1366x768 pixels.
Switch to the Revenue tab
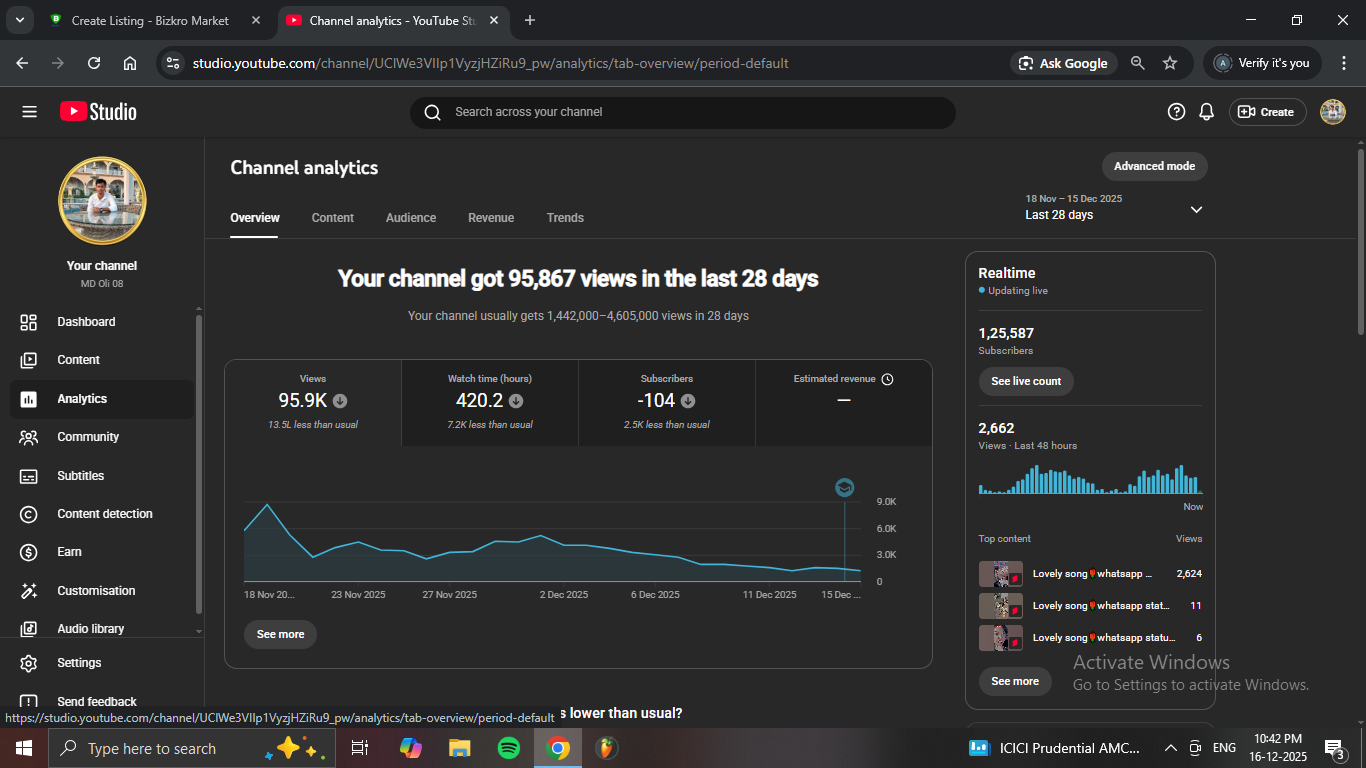491,218
